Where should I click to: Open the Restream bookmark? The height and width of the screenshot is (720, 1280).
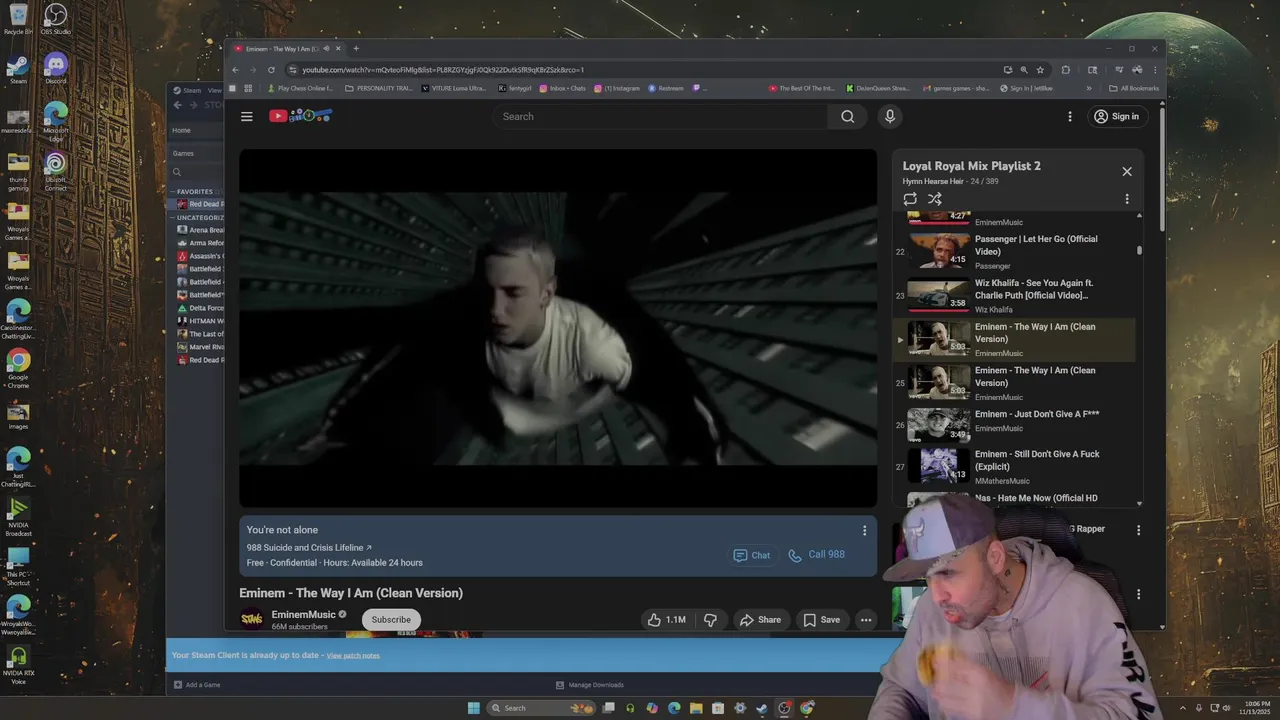click(666, 88)
